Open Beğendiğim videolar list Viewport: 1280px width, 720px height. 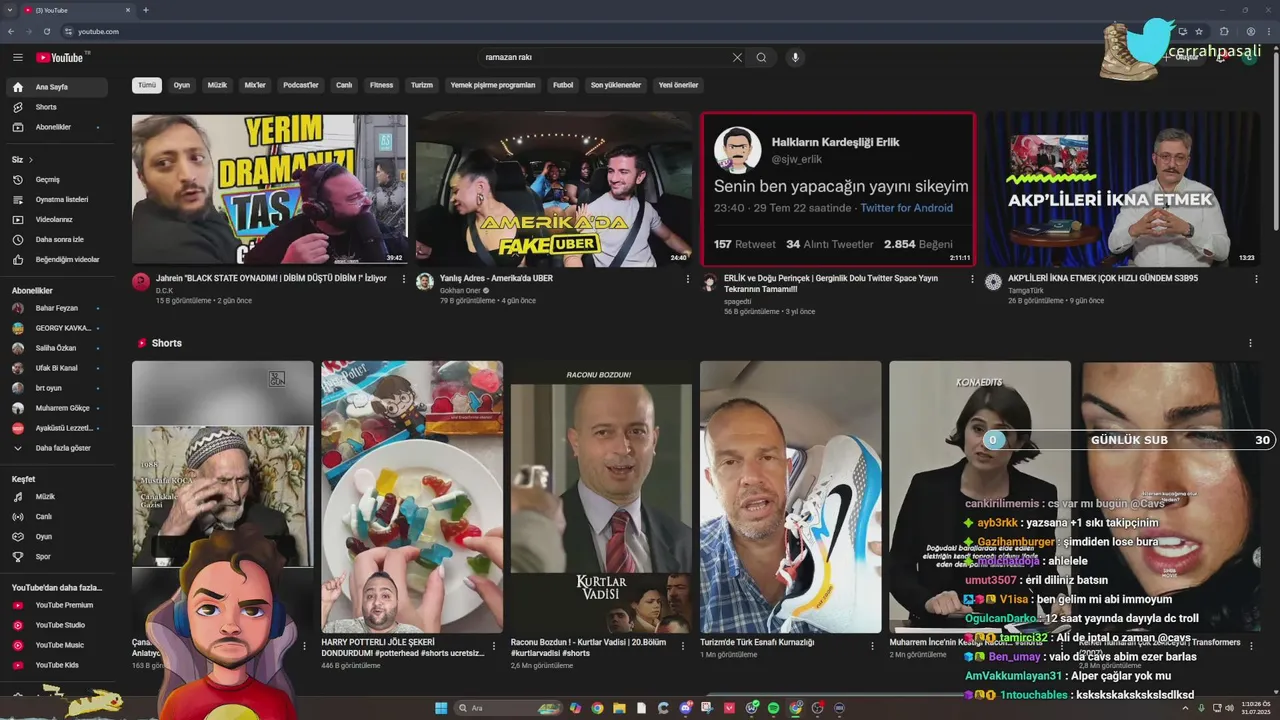point(59,260)
